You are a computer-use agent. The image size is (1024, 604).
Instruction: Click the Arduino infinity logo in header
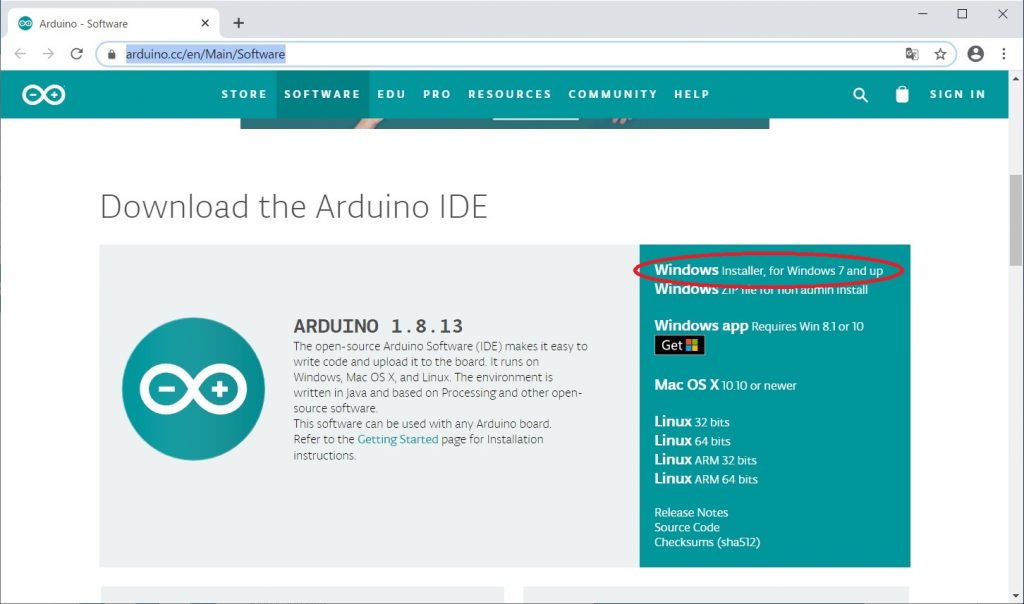pyautogui.click(x=43, y=94)
